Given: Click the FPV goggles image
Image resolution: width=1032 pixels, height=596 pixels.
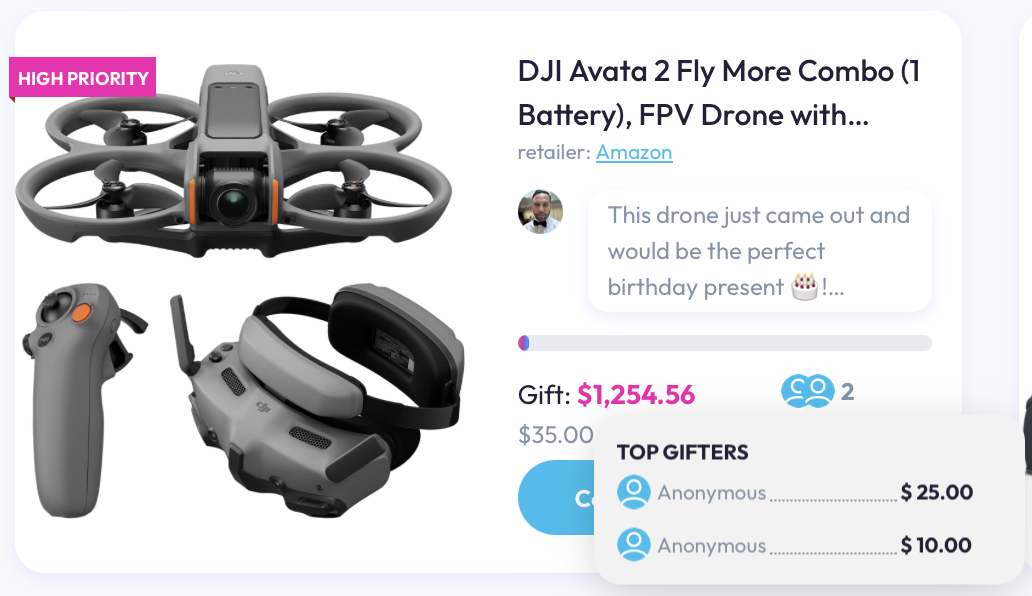Looking at the screenshot, I should tap(317, 401).
